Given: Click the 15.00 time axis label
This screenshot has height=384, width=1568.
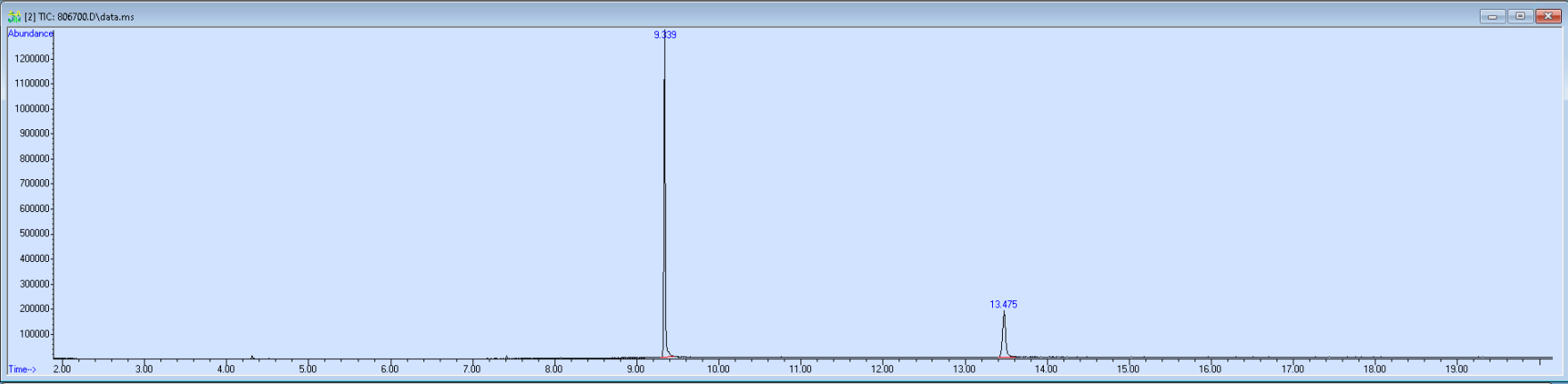Looking at the screenshot, I should [x=1129, y=369].
